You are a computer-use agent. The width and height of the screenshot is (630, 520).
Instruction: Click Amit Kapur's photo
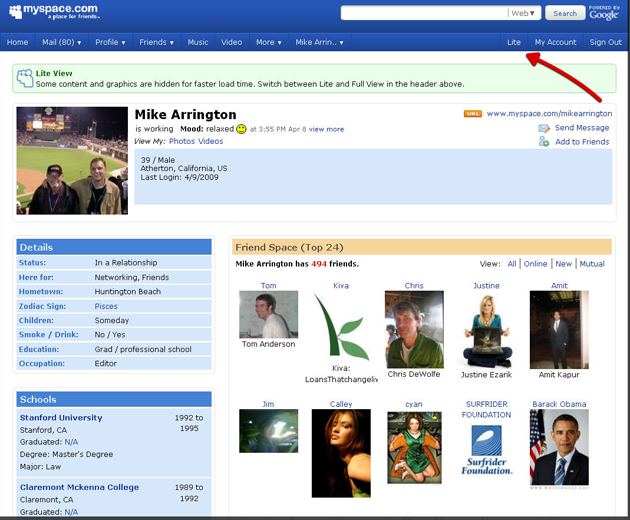(559, 330)
